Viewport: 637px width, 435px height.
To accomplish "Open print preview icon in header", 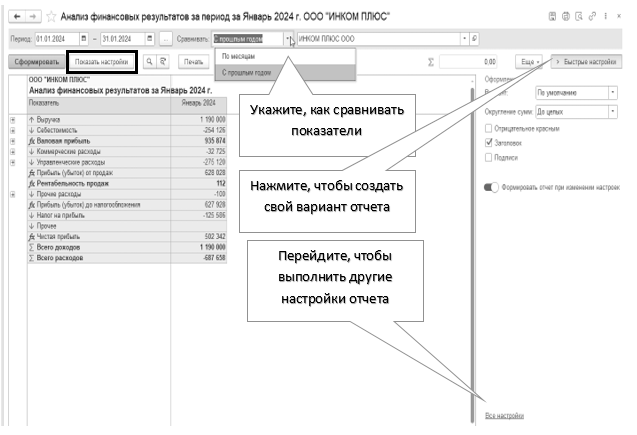I will (x=579, y=16).
